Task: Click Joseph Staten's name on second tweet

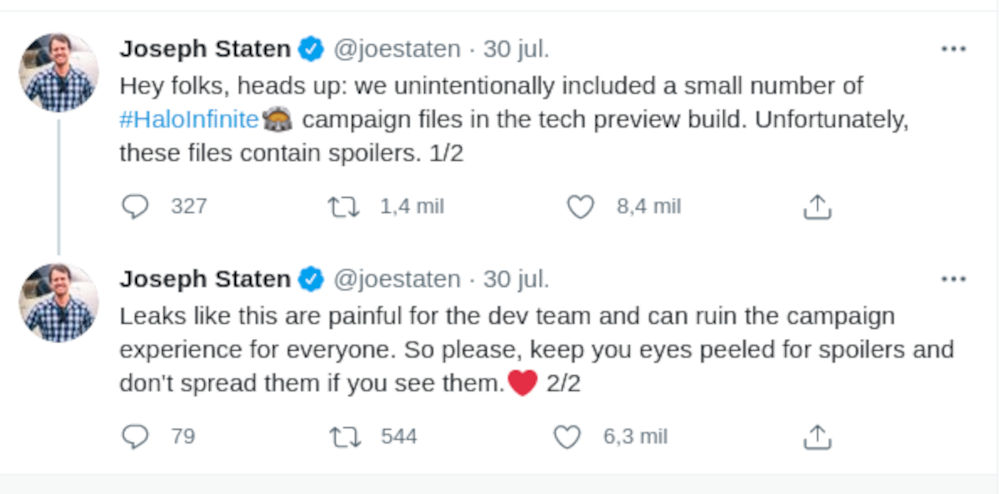Action: [x=205, y=279]
